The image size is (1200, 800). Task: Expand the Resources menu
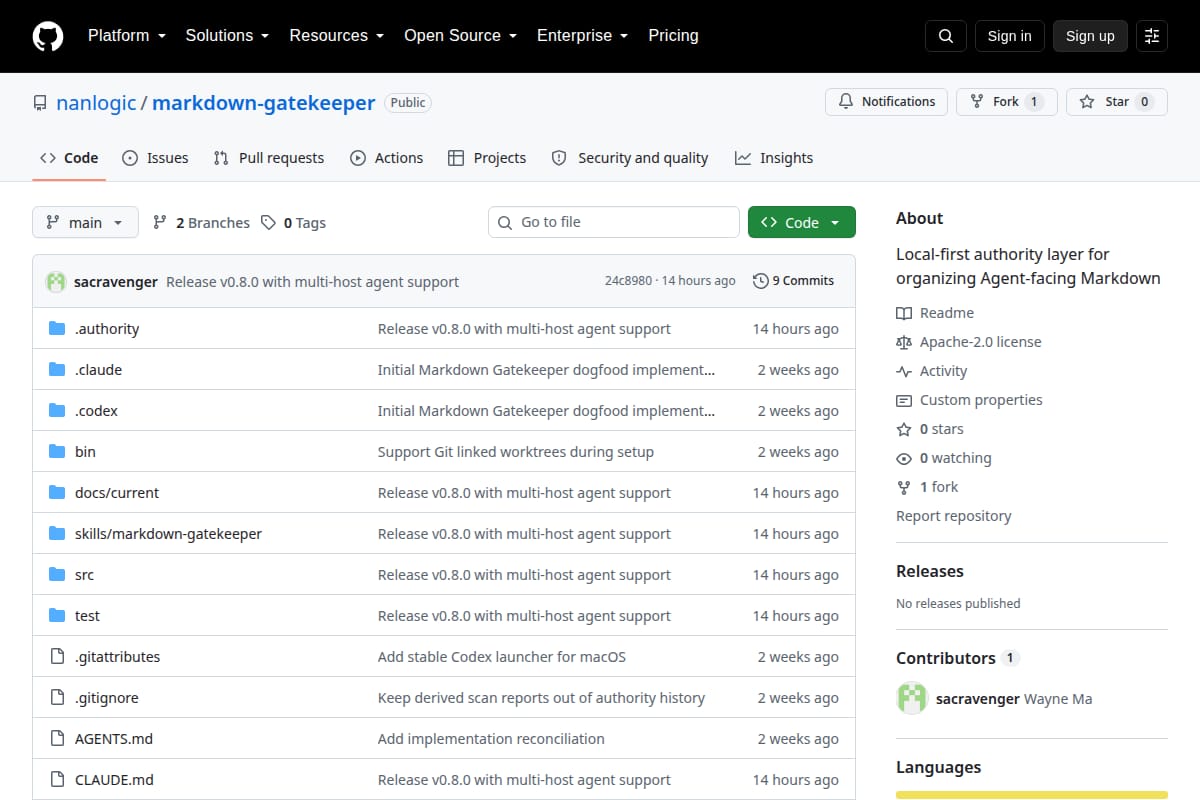click(x=336, y=36)
